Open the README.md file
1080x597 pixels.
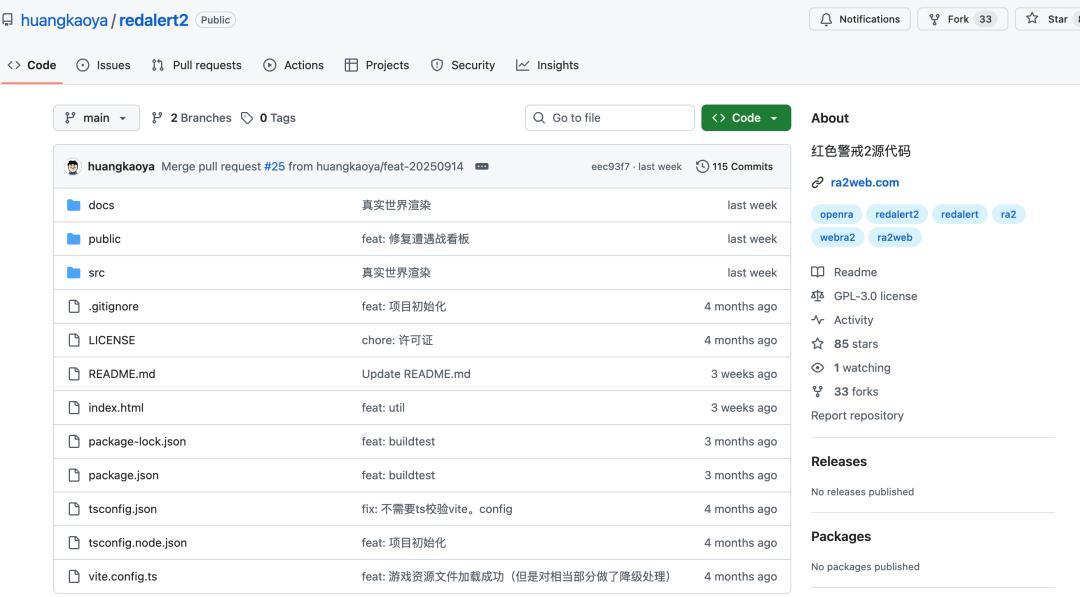pos(122,374)
